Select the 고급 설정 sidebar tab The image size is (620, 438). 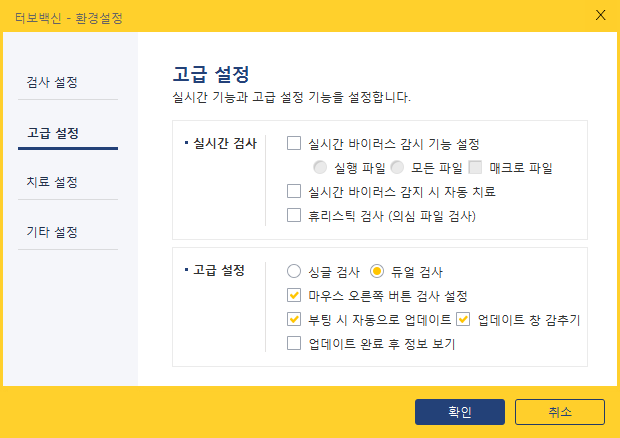coord(54,132)
